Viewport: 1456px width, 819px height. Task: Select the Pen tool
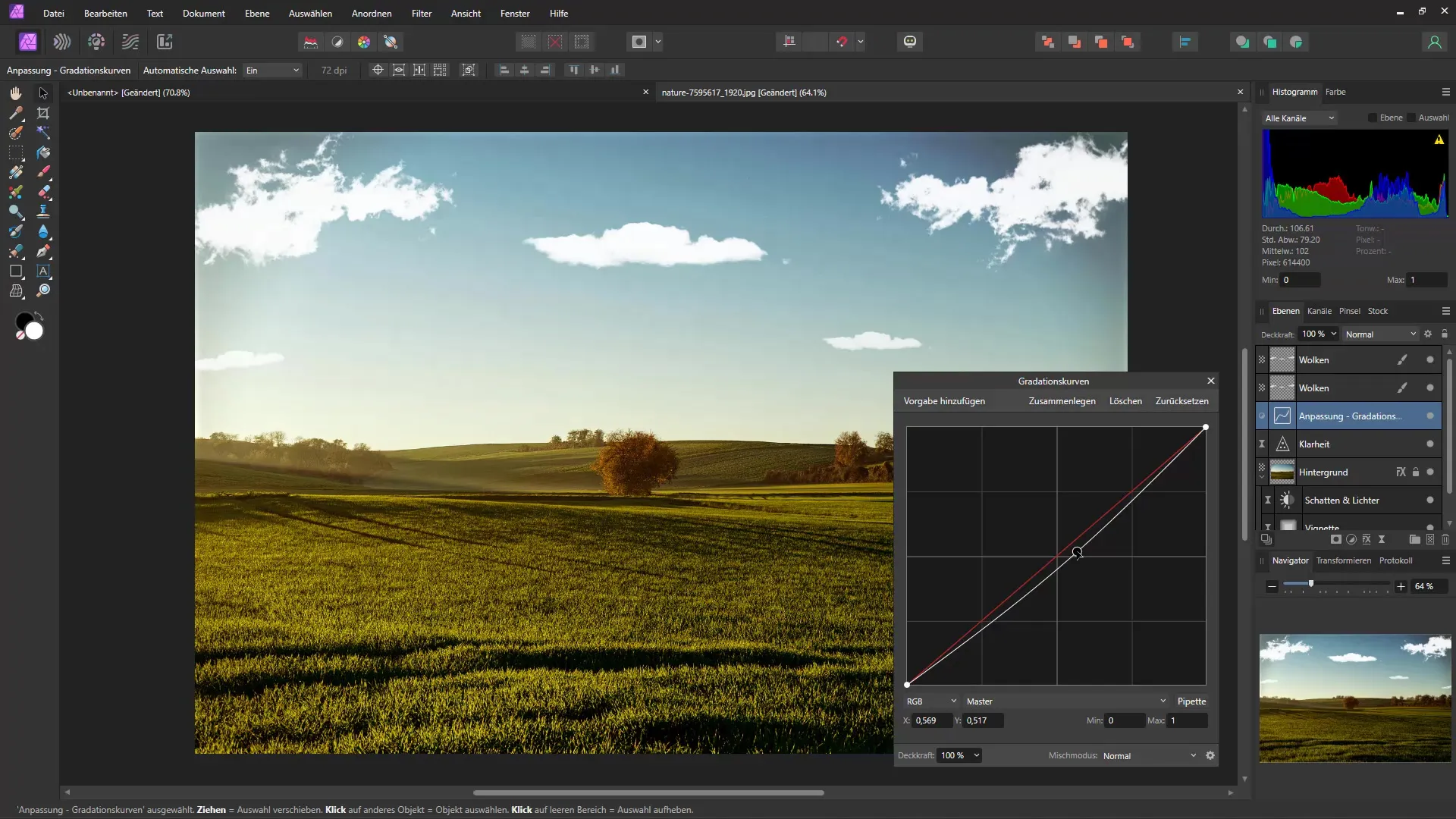click(43, 251)
